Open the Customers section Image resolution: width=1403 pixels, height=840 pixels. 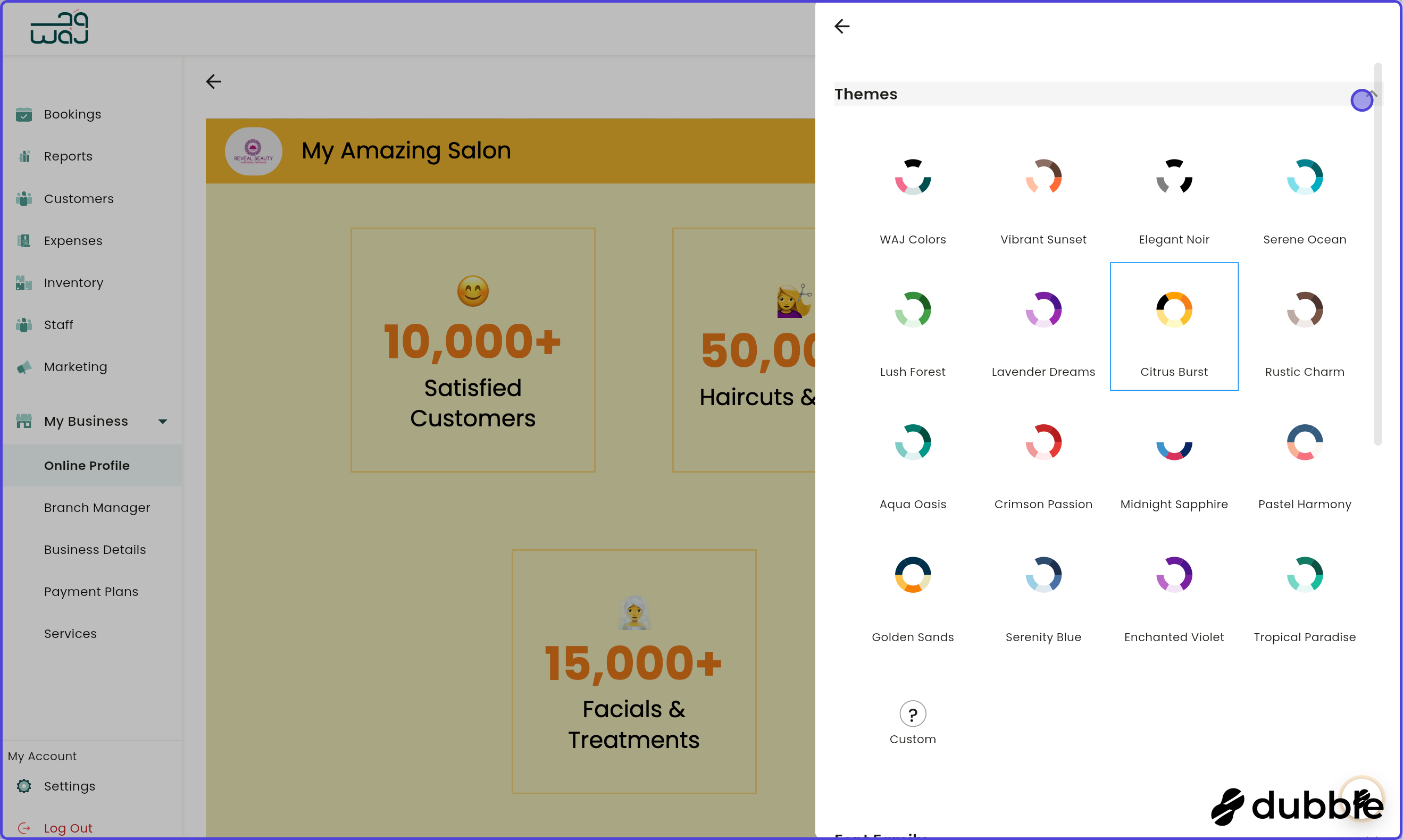click(78, 199)
